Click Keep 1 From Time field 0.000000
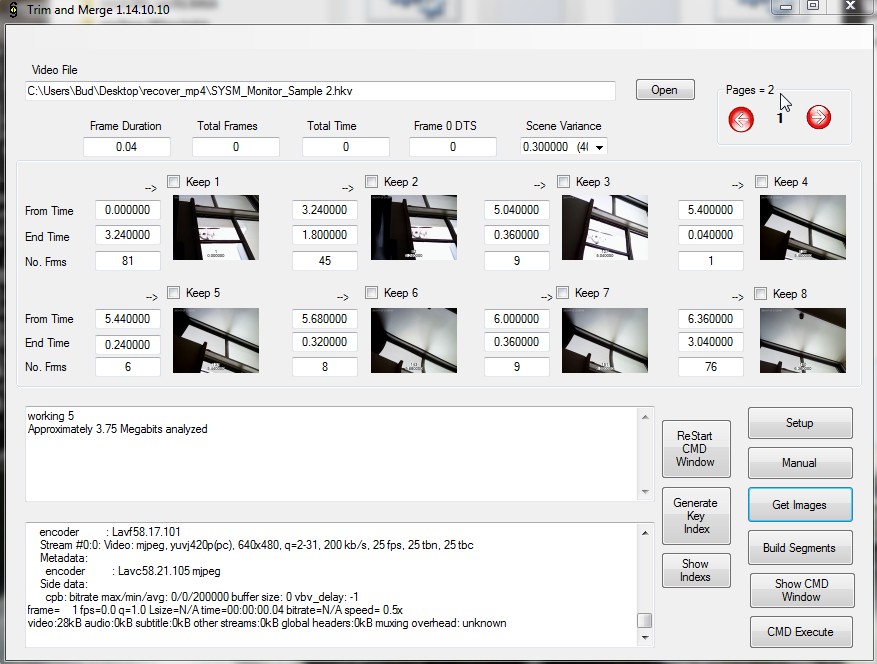Image resolution: width=877 pixels, height=664 pixels. click(x=128, y=210)
